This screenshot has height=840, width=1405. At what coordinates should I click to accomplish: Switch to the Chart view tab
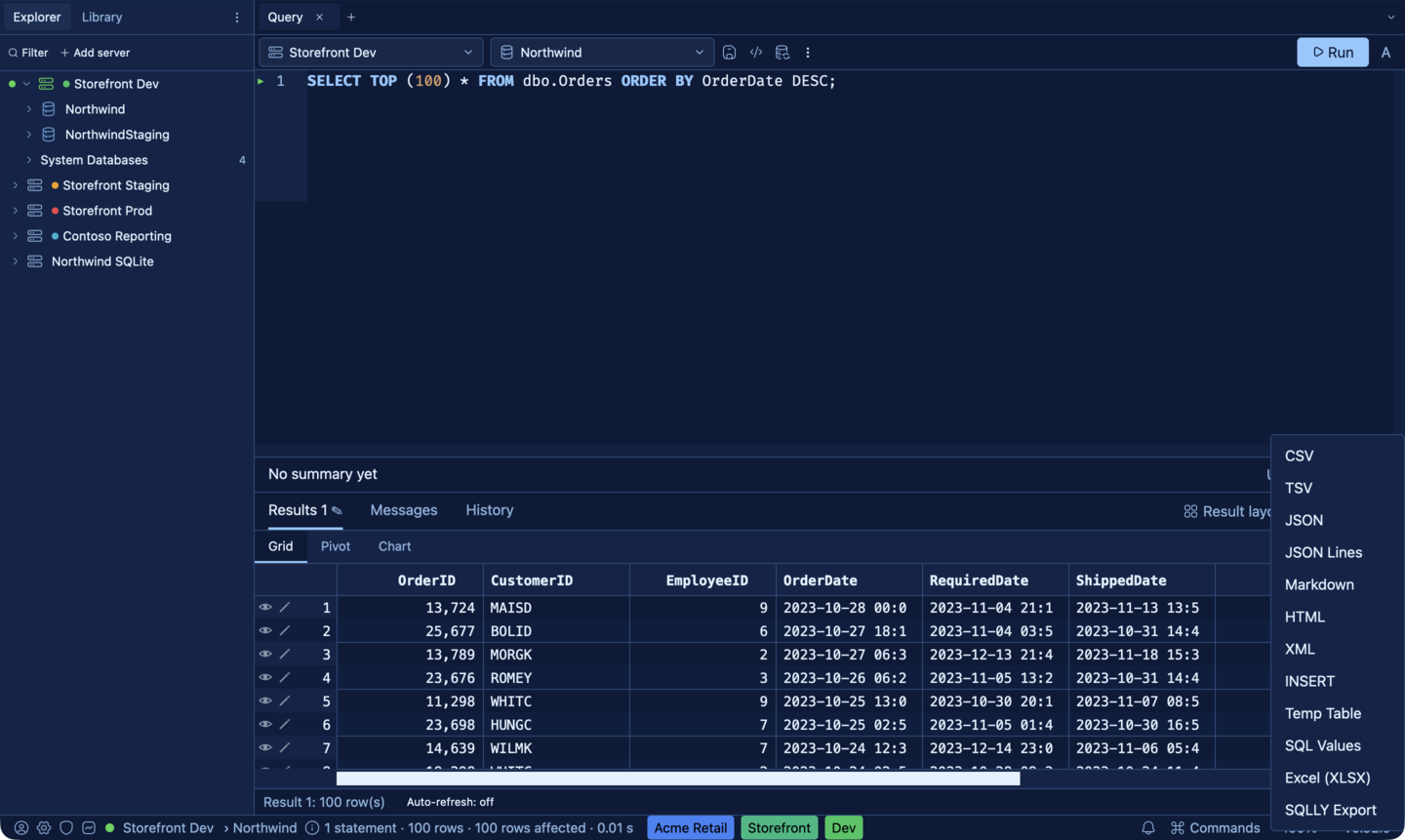click(x=395, y=546)
